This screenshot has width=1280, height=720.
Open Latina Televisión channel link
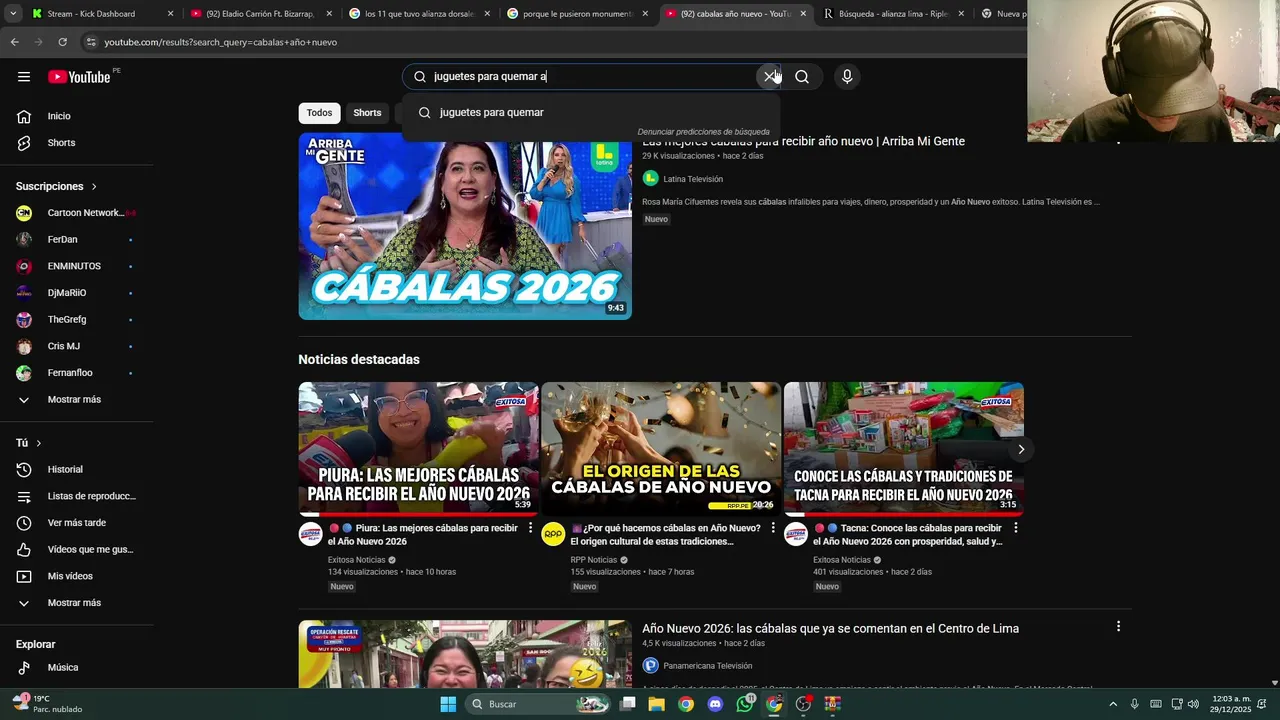point(693,179)
